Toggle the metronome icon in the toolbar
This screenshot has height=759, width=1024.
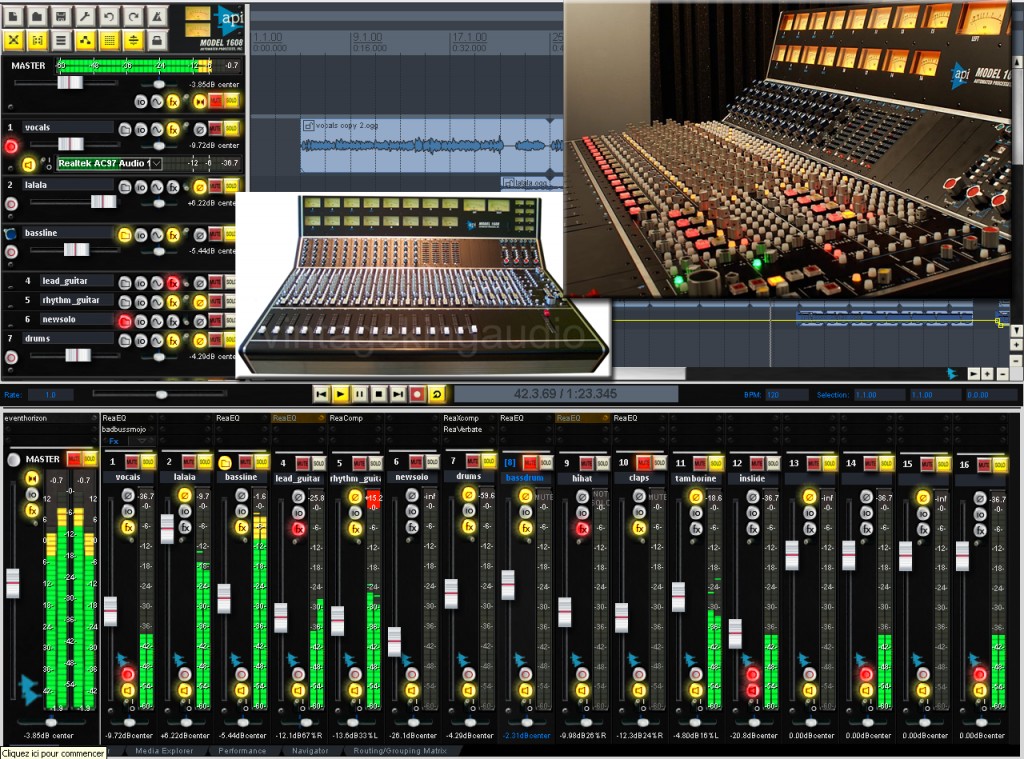click(158, 18)
